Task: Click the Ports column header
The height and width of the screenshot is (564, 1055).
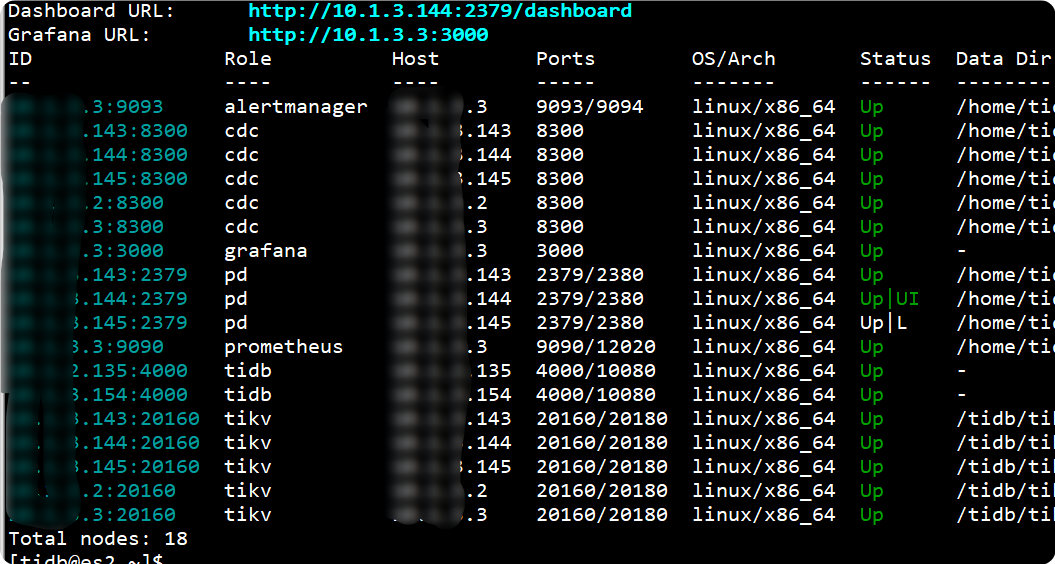Action: pyautogui.click(x=565, y=59)
